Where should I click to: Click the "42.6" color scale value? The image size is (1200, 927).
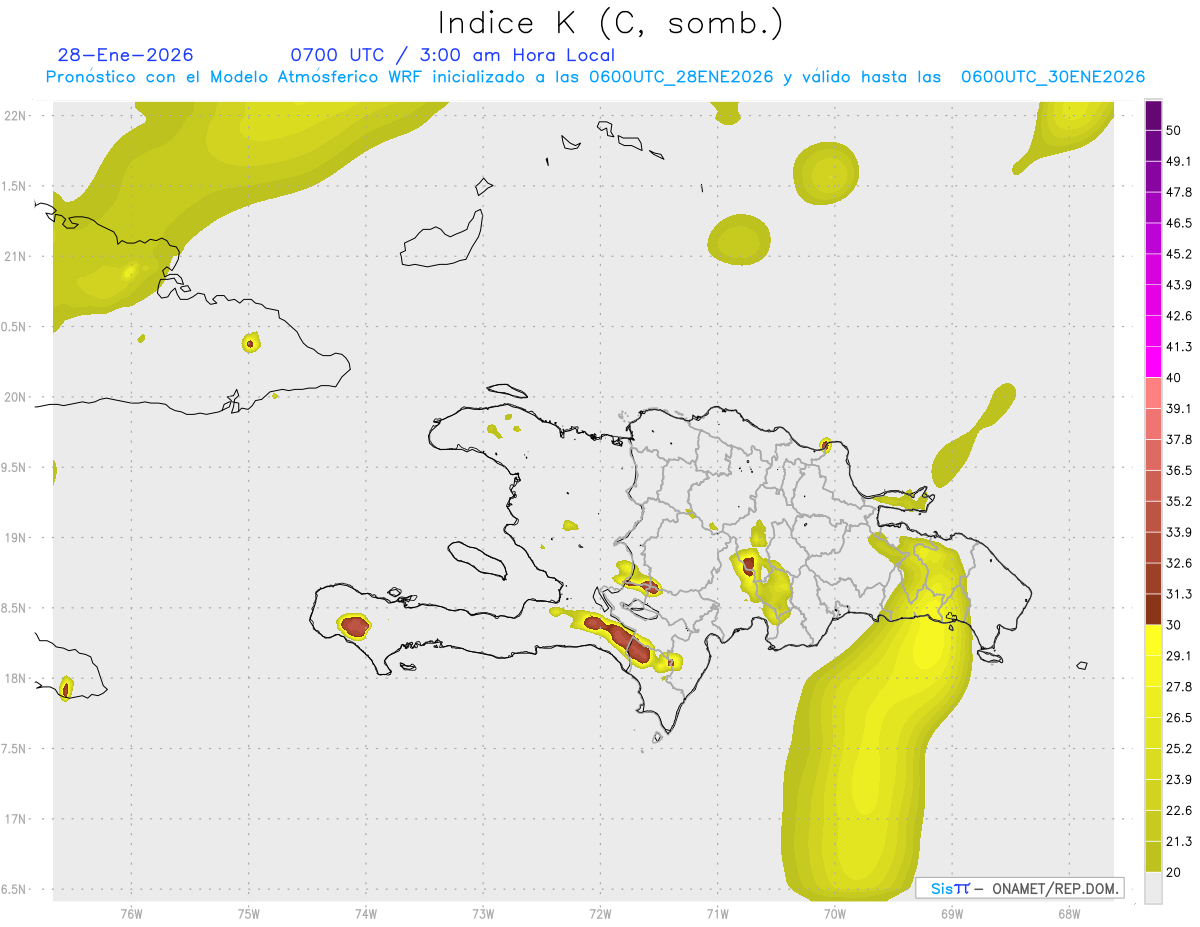coord(1179,316)
